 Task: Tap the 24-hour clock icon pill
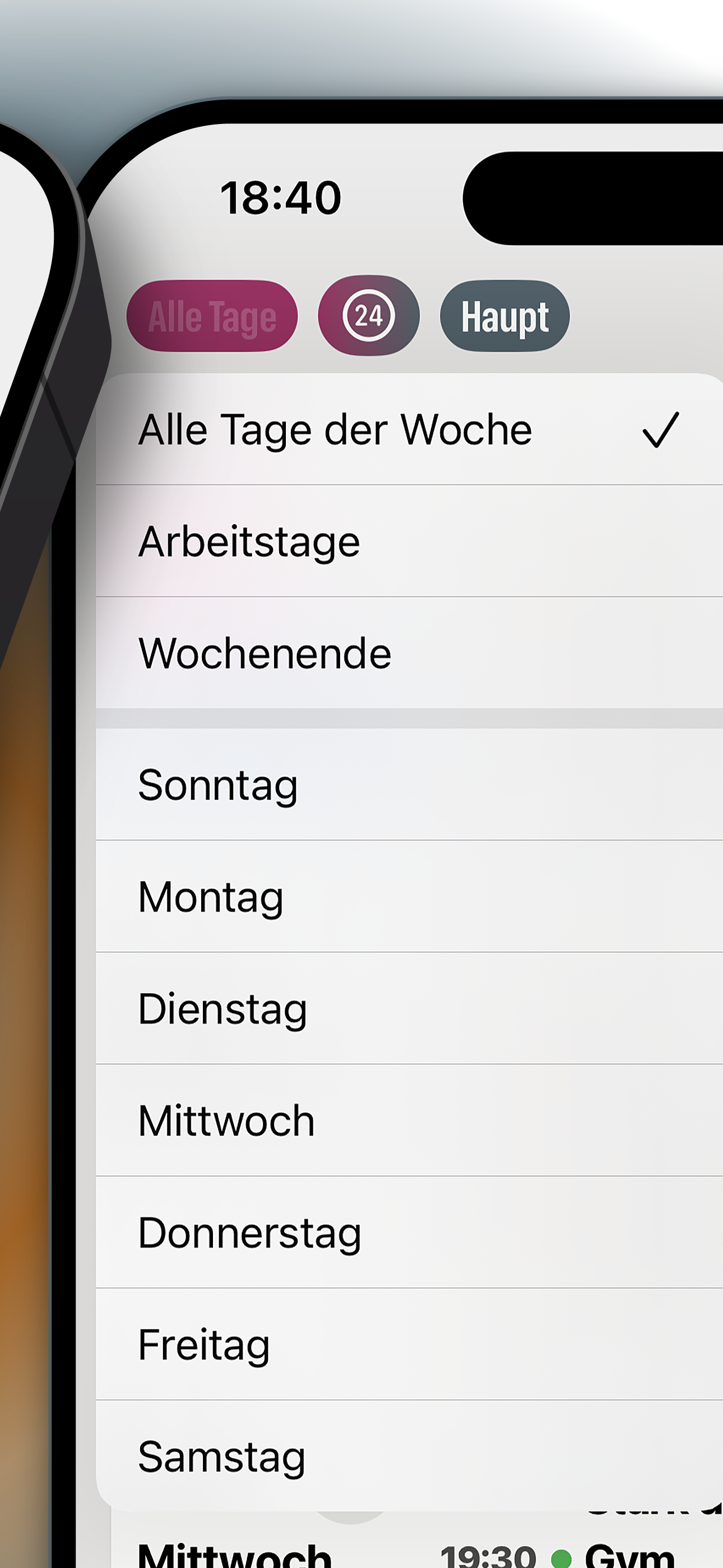pos(368,315)
